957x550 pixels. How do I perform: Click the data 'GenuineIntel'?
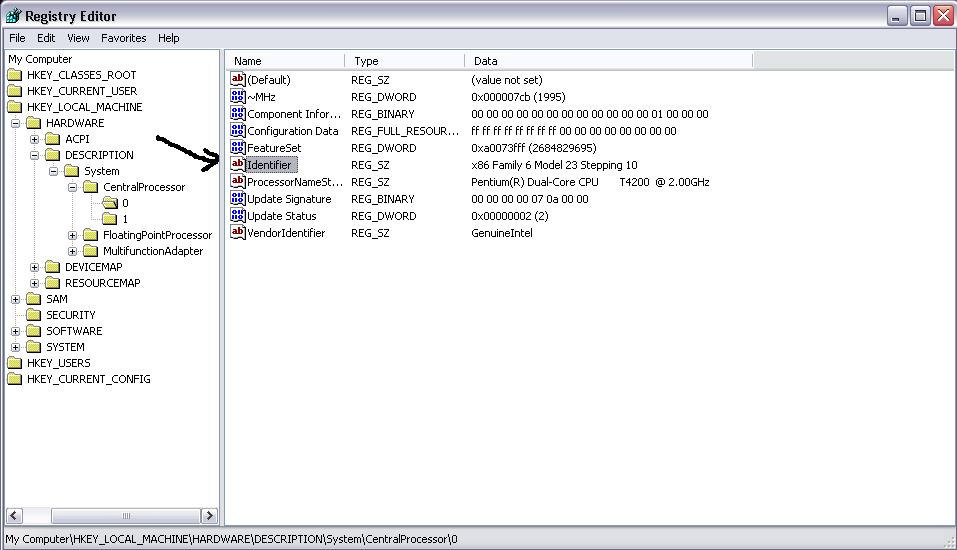[x=502, y=233]
